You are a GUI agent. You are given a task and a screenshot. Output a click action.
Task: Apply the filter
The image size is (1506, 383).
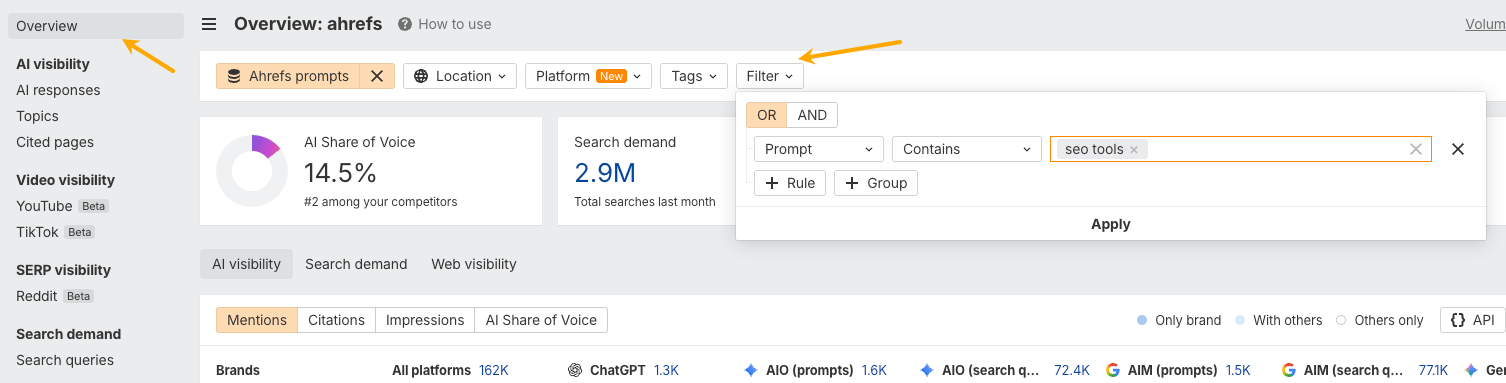coord(1110,224)
